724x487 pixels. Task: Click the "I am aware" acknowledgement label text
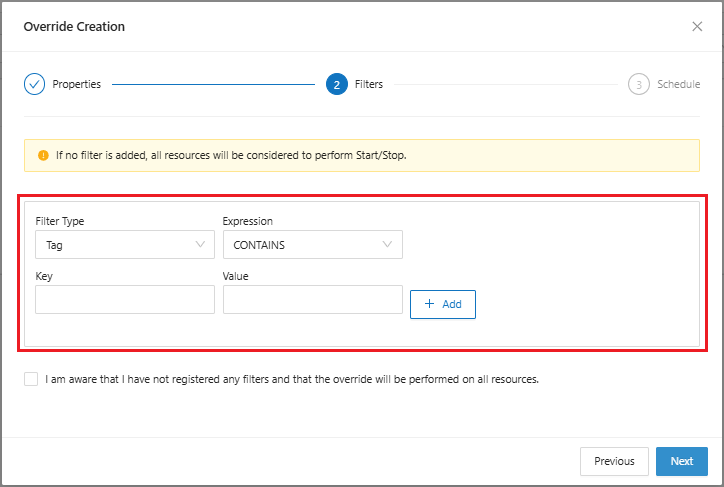(x=292, y=380)
